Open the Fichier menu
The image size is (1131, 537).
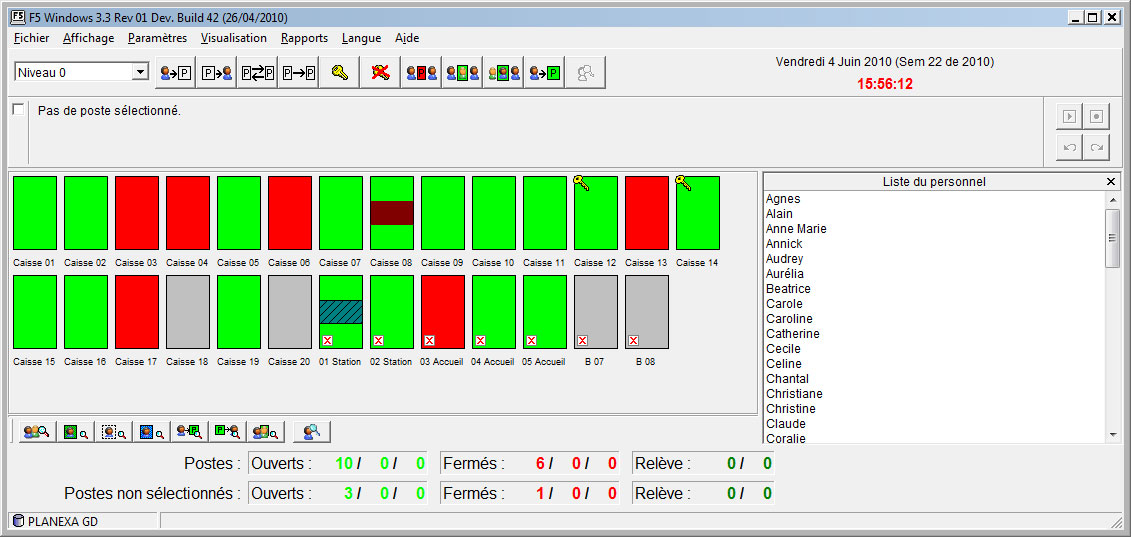pos(32,38)
